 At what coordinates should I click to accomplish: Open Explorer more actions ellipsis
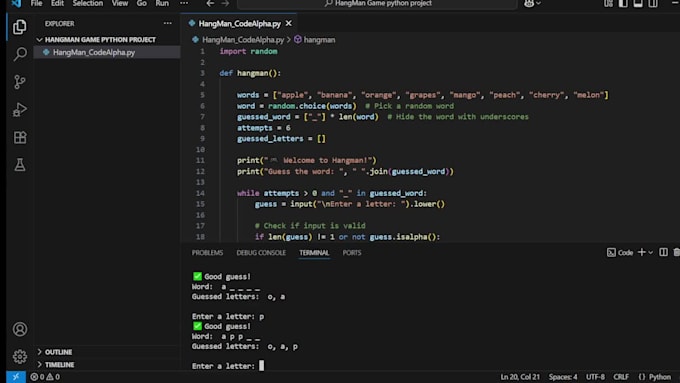coord(167,23)
